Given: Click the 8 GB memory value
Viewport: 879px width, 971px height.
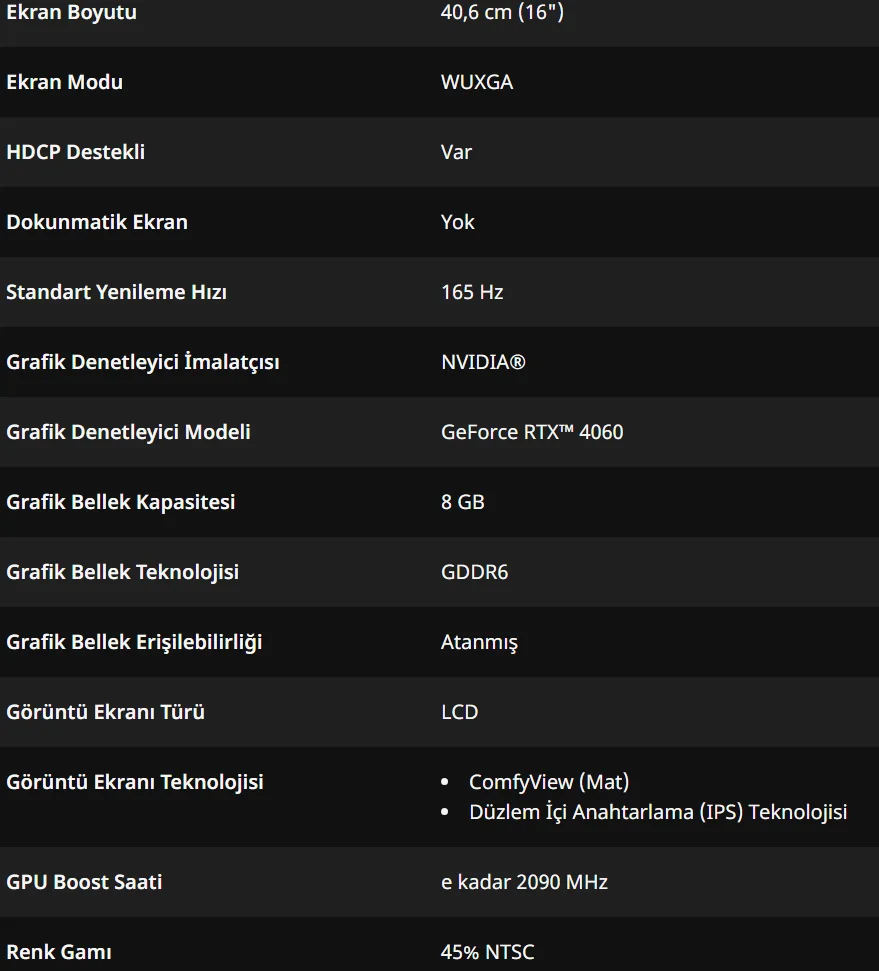Looking at the screenshot, I should [463, 502].
